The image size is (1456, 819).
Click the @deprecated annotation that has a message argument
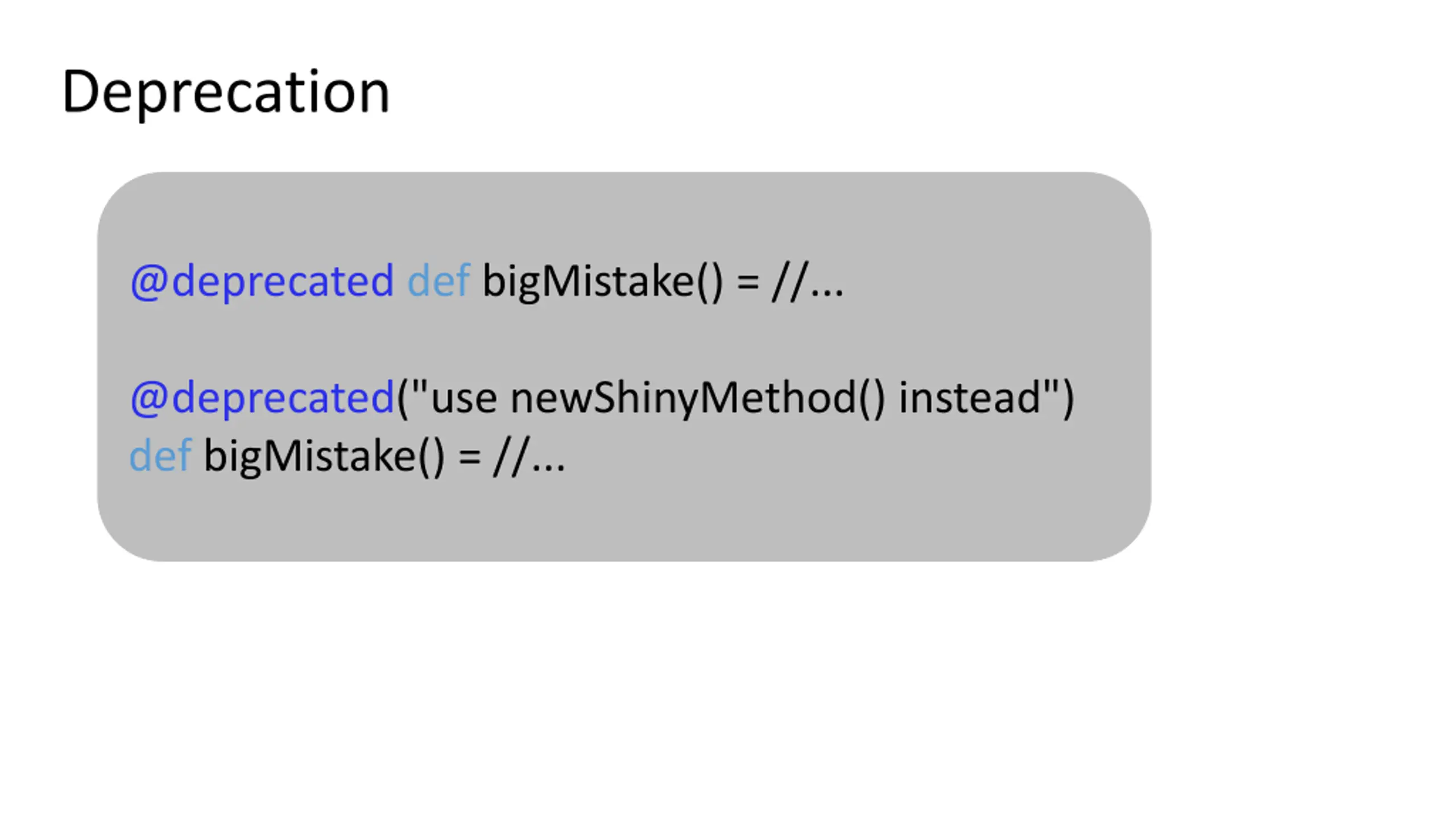[262, 397]
